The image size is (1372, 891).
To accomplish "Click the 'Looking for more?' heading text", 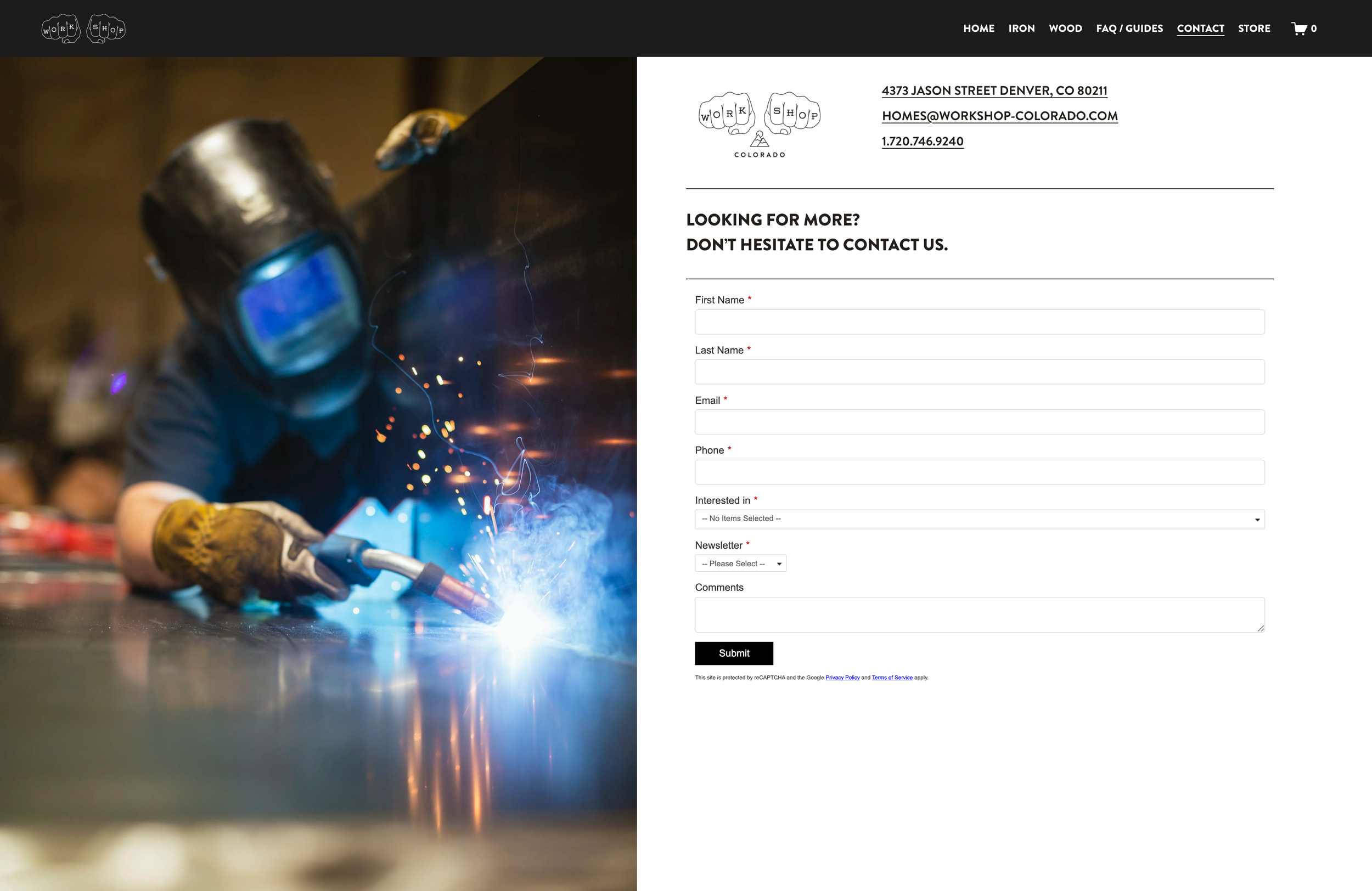I will pyautogui.click(x=773, y=219).
